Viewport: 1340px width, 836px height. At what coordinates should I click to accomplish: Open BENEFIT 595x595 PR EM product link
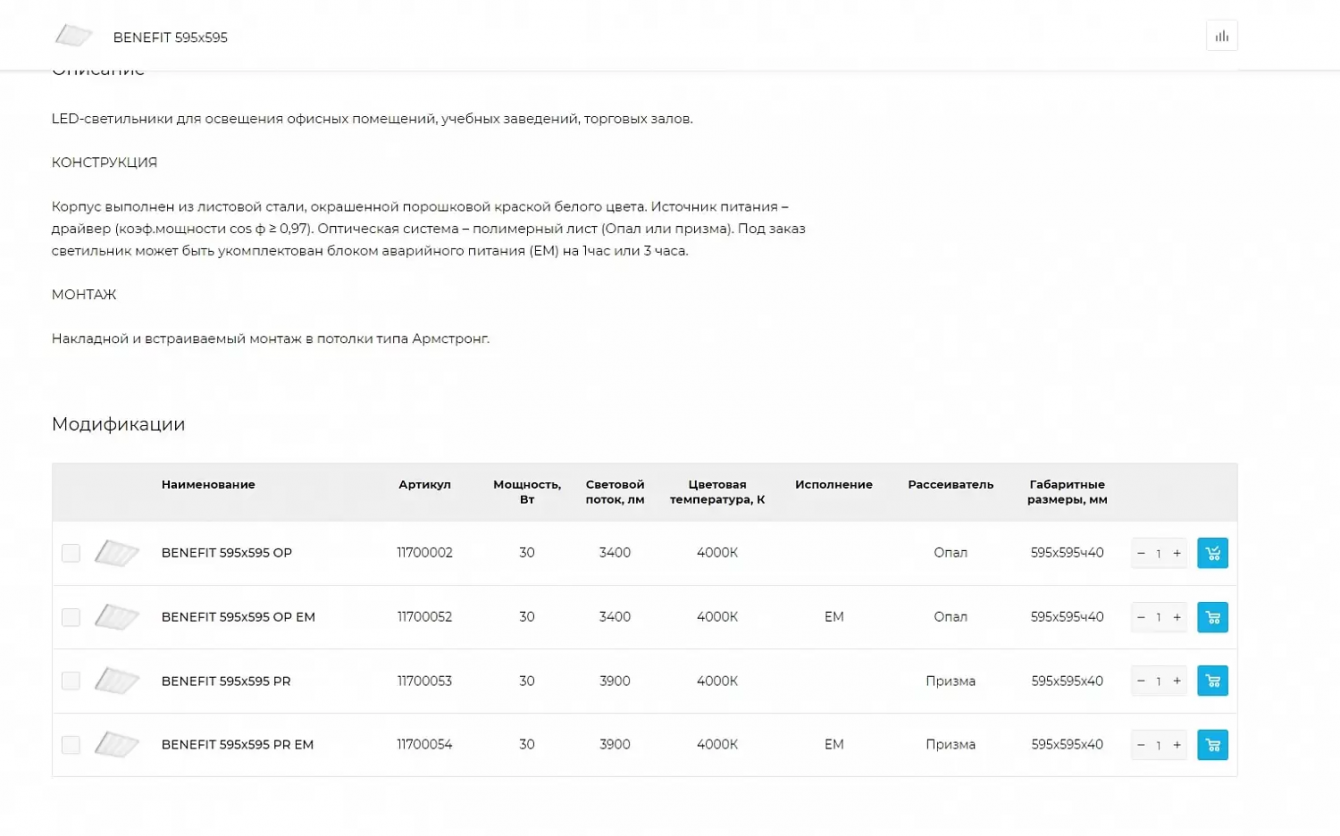tap(237, 745)
